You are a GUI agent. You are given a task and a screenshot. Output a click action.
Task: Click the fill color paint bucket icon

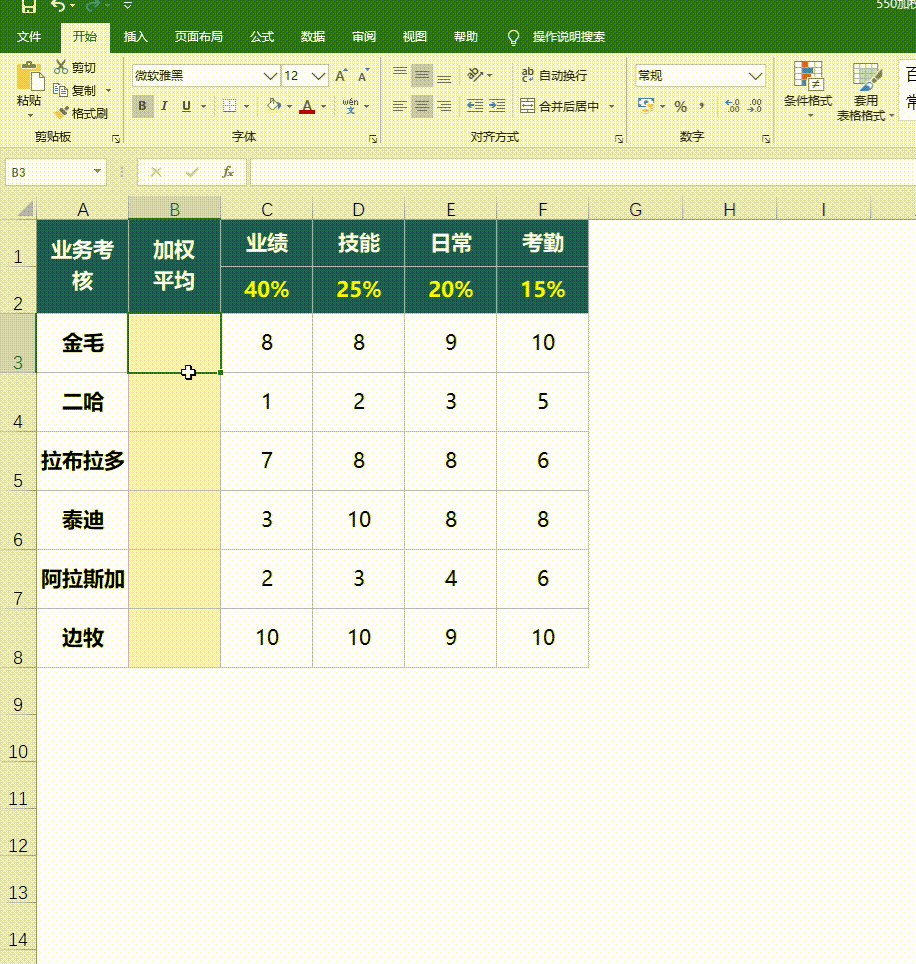[273, 104]
